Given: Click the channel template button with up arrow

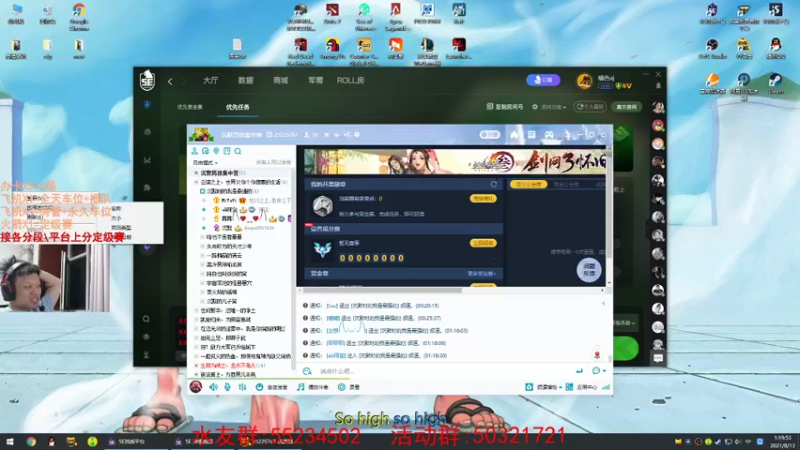Looking at the screenshot, I should [x=544, y=387].
